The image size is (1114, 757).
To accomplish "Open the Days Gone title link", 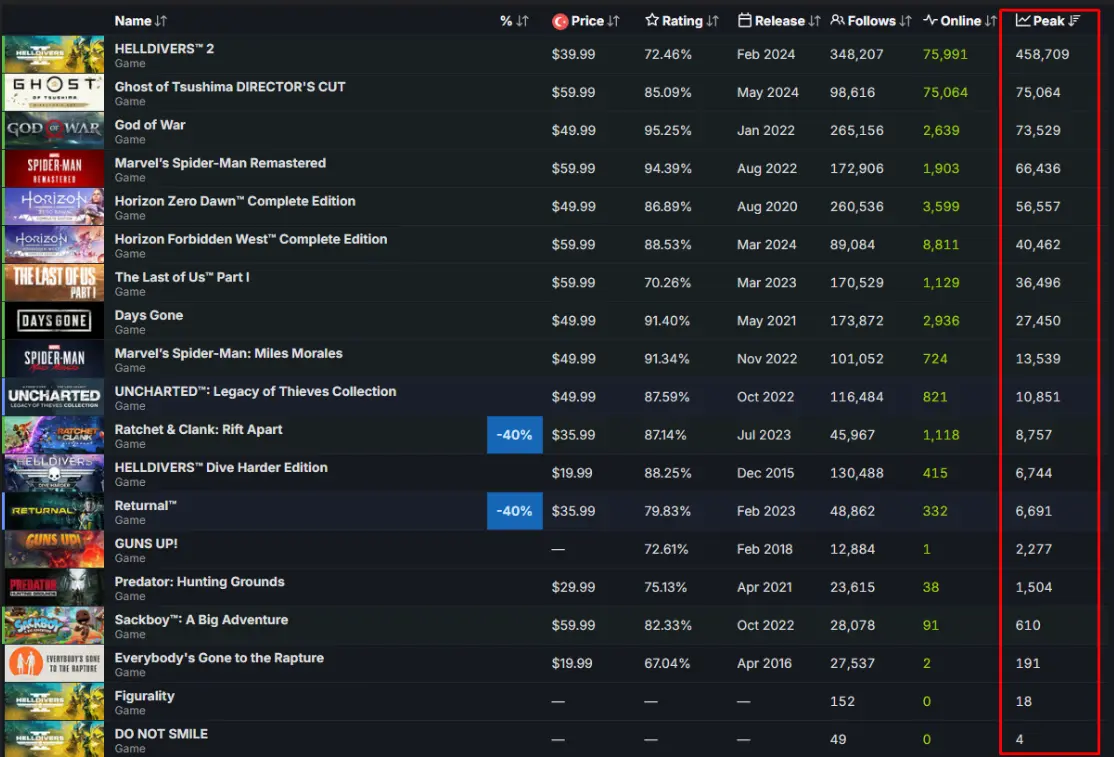I will (x=148, y=315).
